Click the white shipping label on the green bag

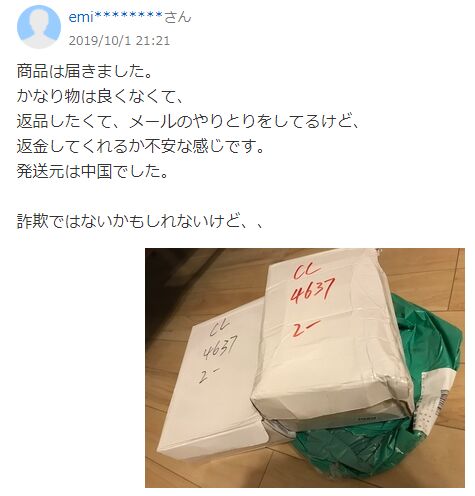tap(435, 402)
